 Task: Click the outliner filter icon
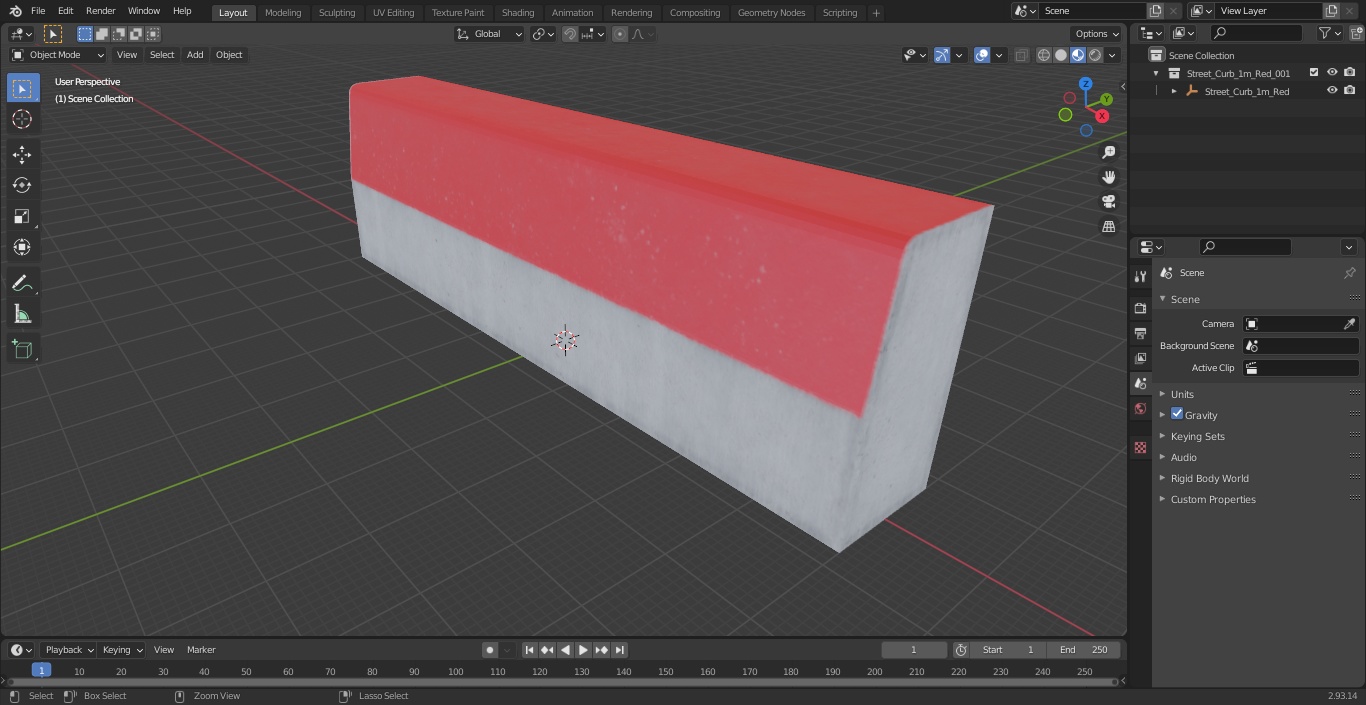(x=1329, y=33)
